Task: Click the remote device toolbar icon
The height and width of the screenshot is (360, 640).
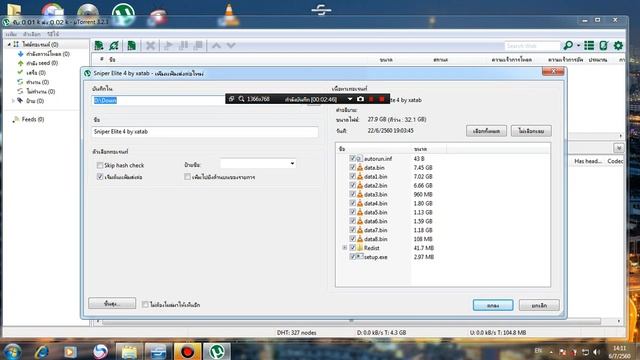Action: (604, 45)
